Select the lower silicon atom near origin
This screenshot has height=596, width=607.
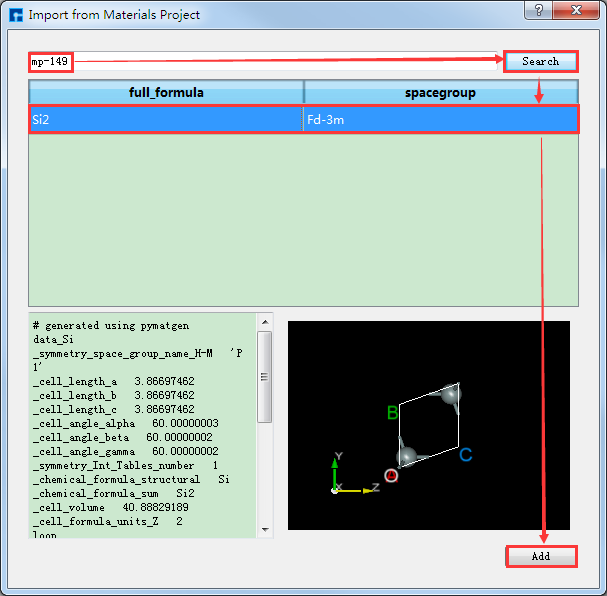click(x=406, y=457)
